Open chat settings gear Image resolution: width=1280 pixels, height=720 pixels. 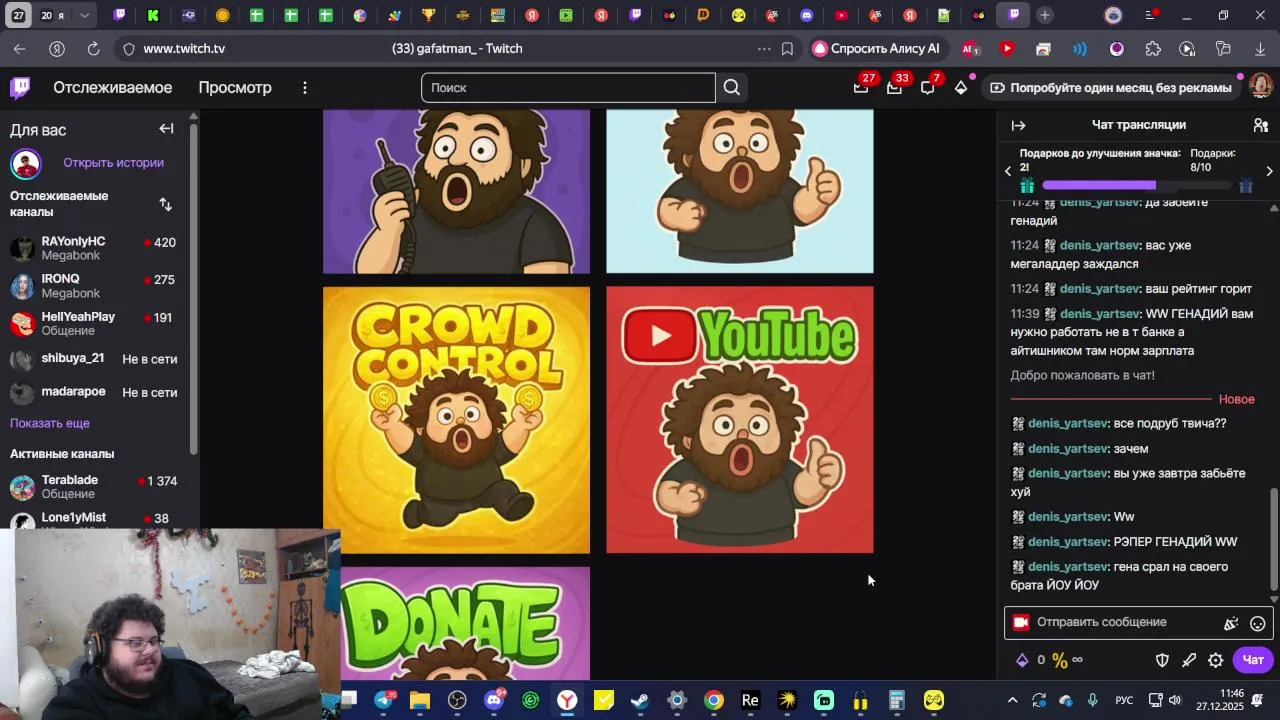(x=1216, y=660)
